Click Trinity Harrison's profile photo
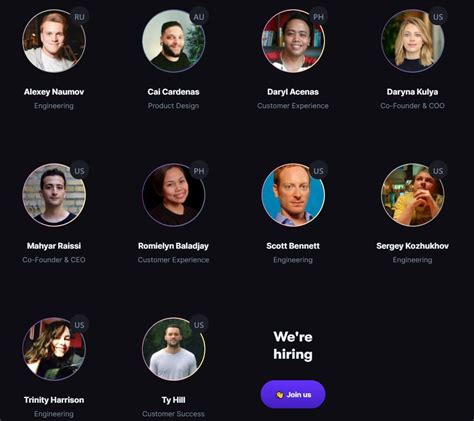This screenshot has width=474, height=421. pos(54,349)
